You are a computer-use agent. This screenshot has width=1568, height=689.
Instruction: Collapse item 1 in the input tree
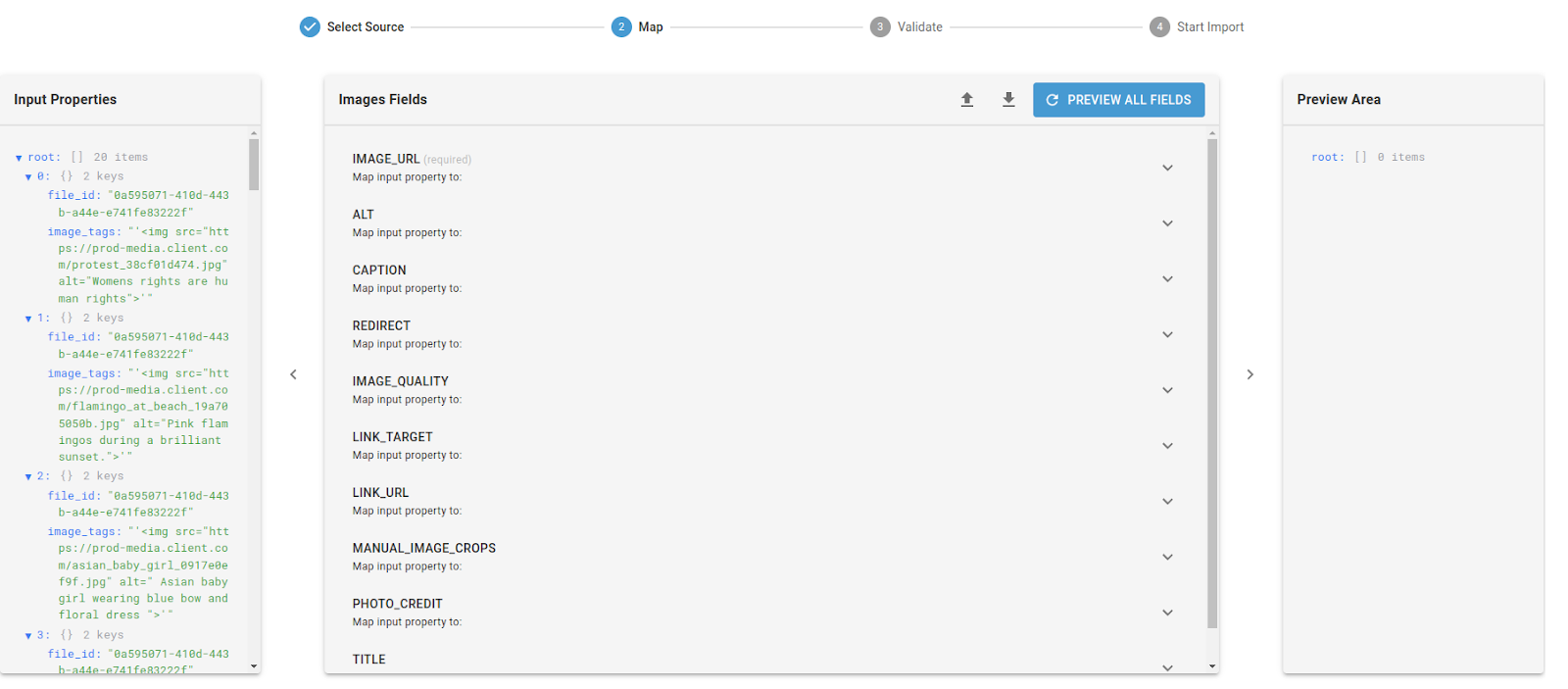coord(28,319)
